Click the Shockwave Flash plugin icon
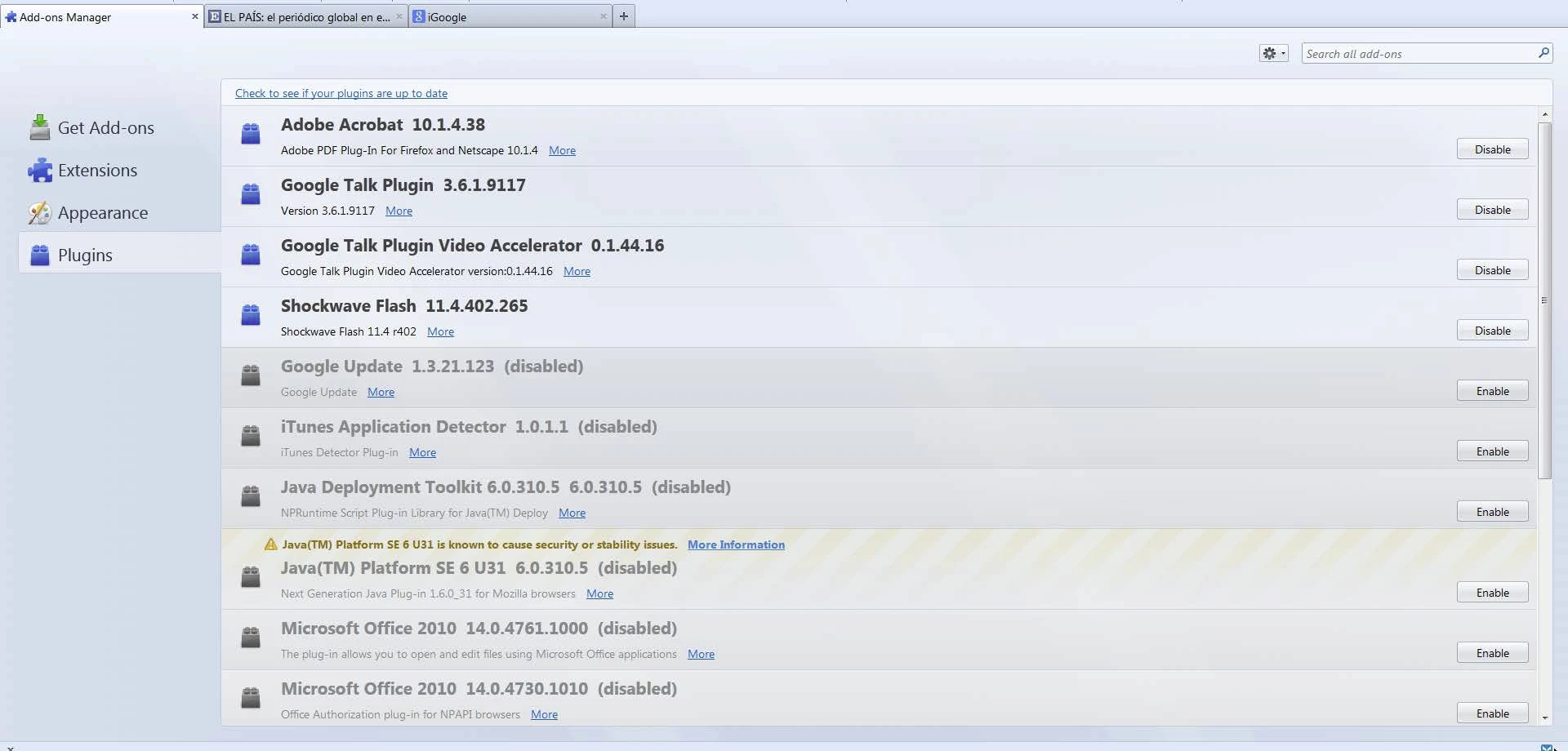1568x751 pixels. click(x=251, y=314)
